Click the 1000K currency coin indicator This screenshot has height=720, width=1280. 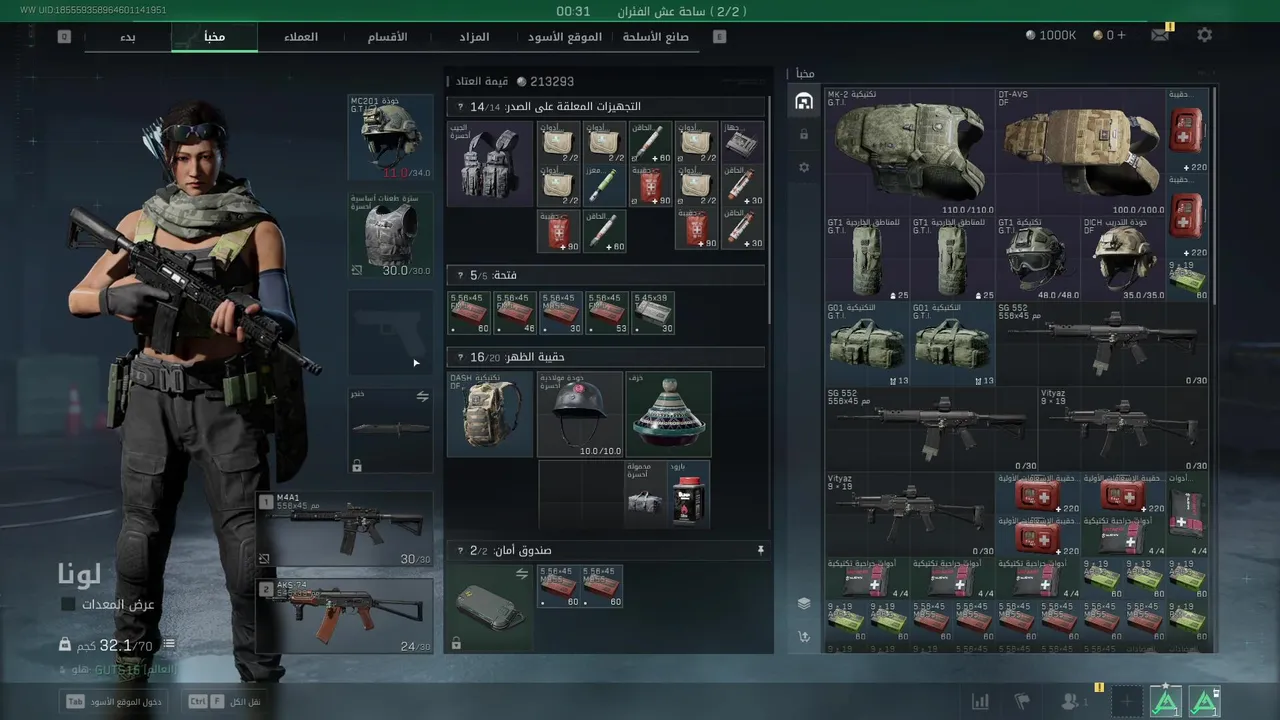point(1051,35)
